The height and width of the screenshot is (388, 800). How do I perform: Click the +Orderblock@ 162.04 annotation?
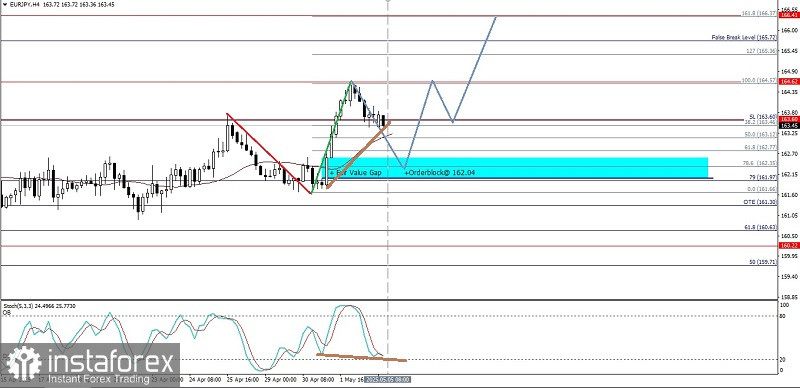coord(440,173)
